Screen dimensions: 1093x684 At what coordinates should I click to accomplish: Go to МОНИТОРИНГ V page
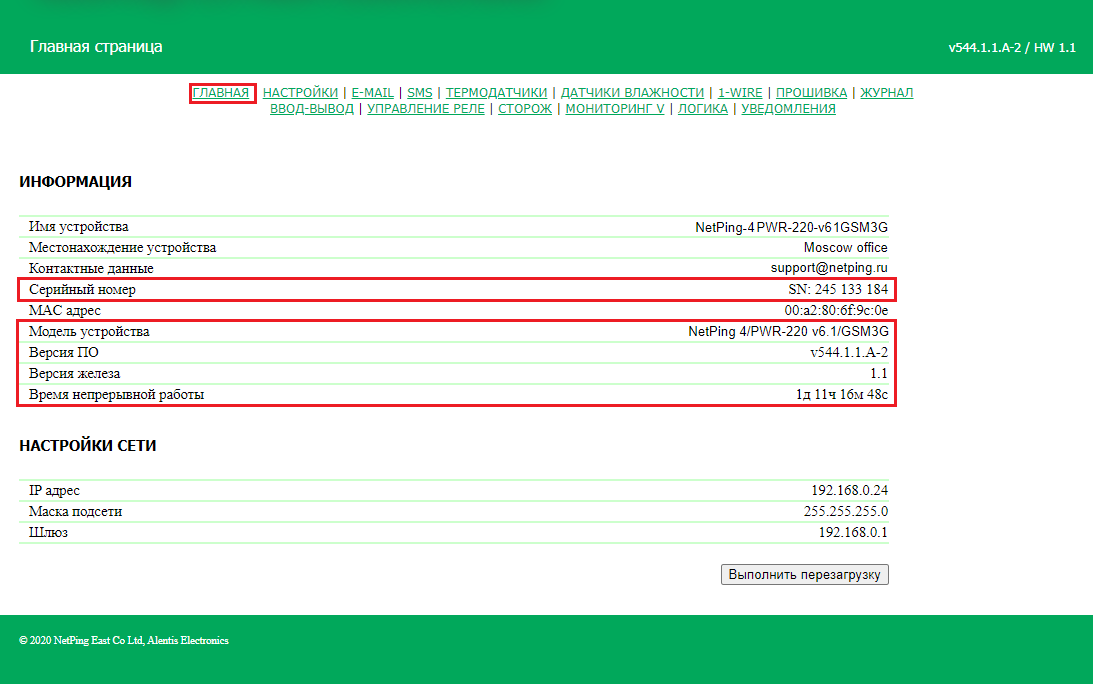point(615,109)
